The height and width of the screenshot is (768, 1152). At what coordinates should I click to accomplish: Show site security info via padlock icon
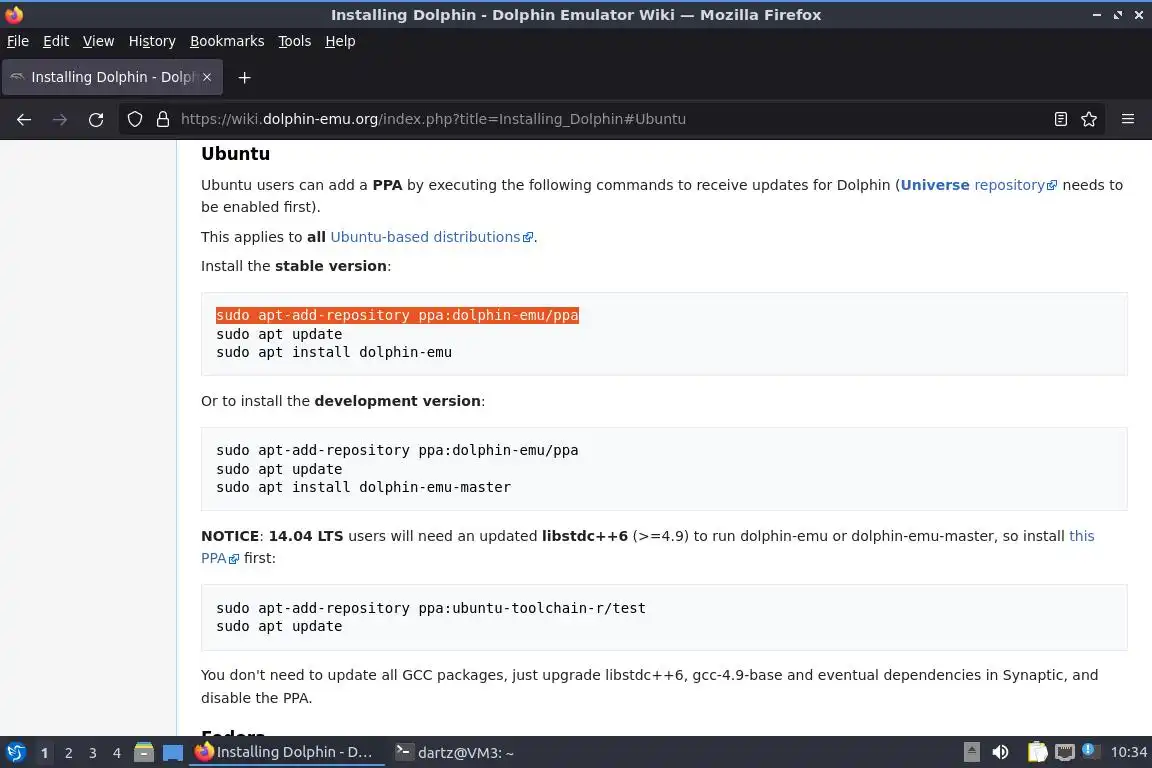[163, 119]
